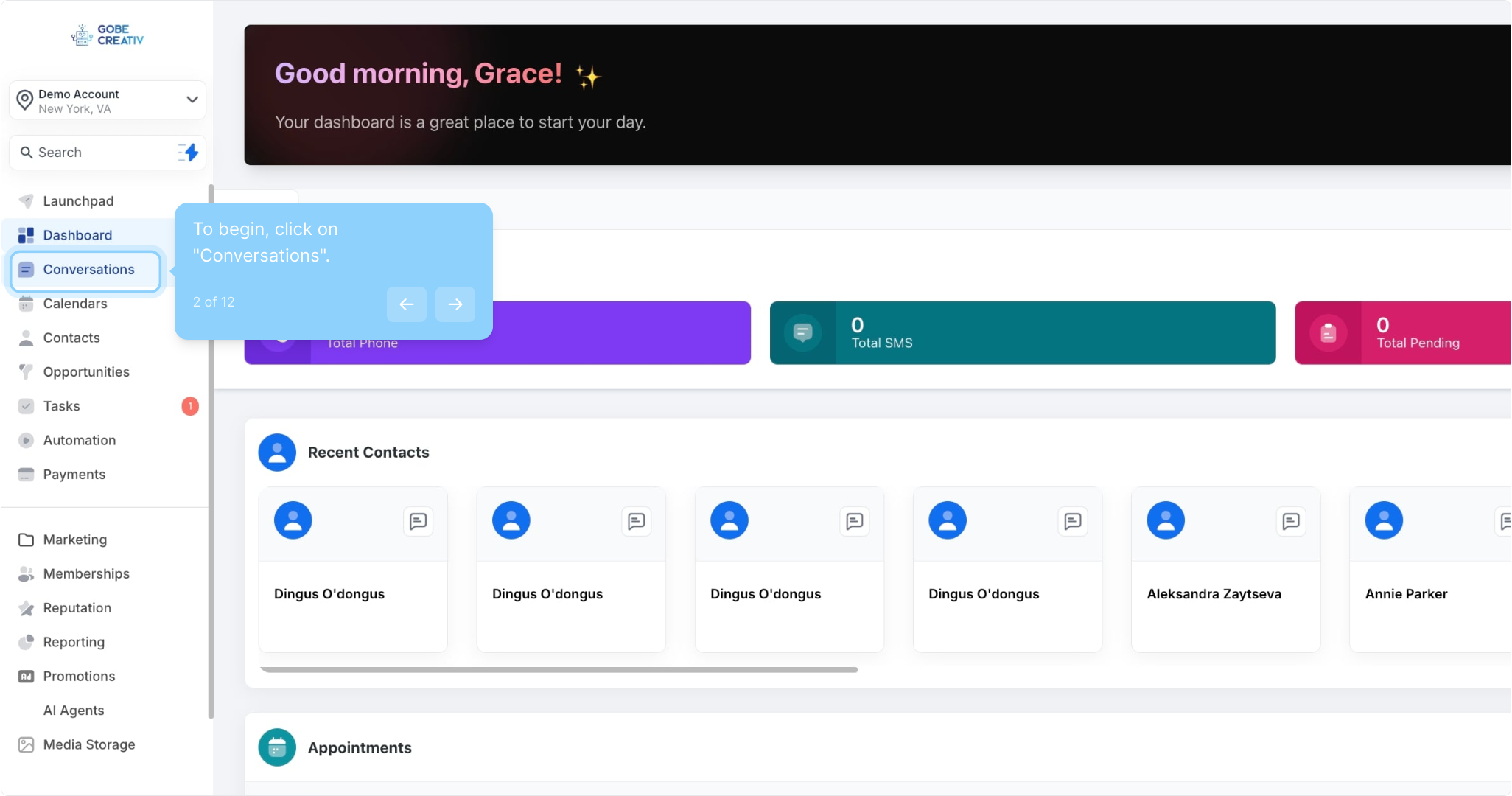Open Opportunities in the sidebar

pos(86,372)
